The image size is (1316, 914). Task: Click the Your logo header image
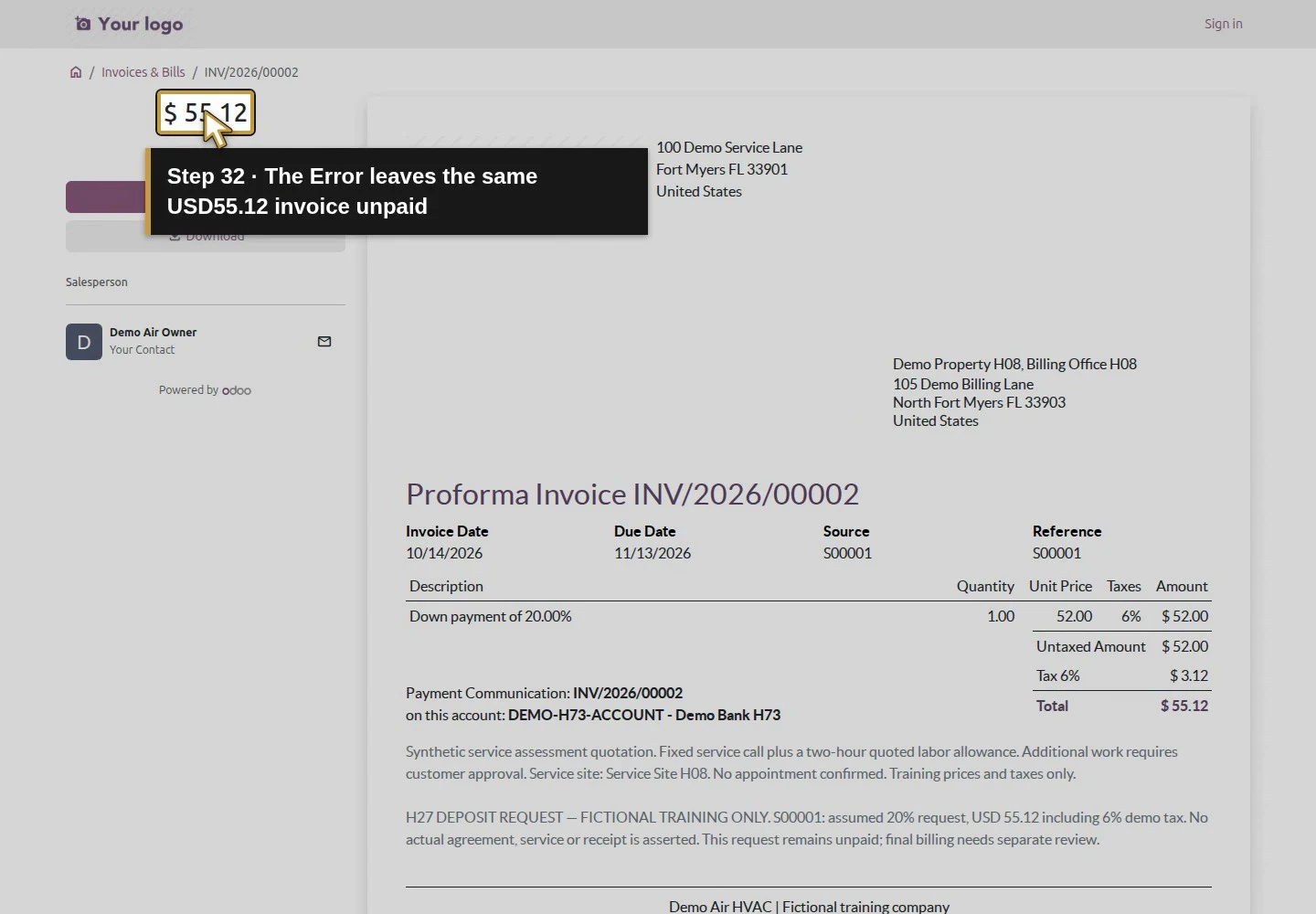(x=129, y=24)
